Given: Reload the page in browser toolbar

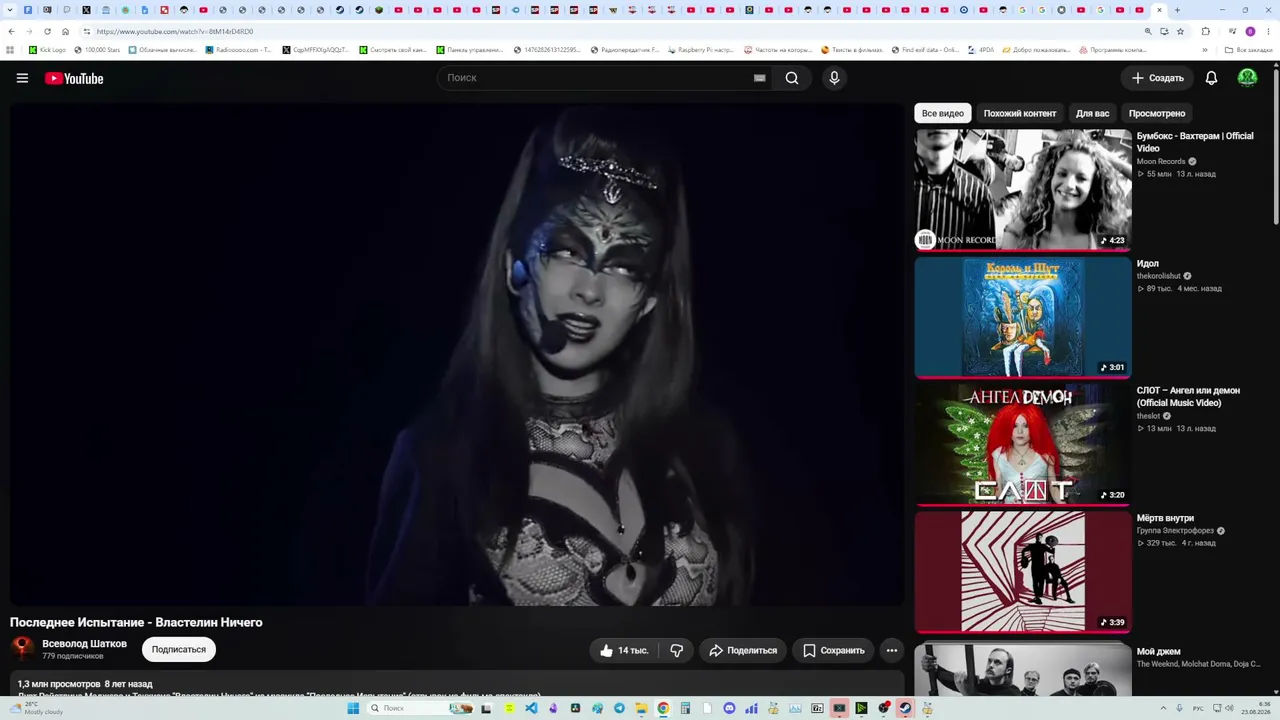Looking at the screenshot, I should [47, 31].
